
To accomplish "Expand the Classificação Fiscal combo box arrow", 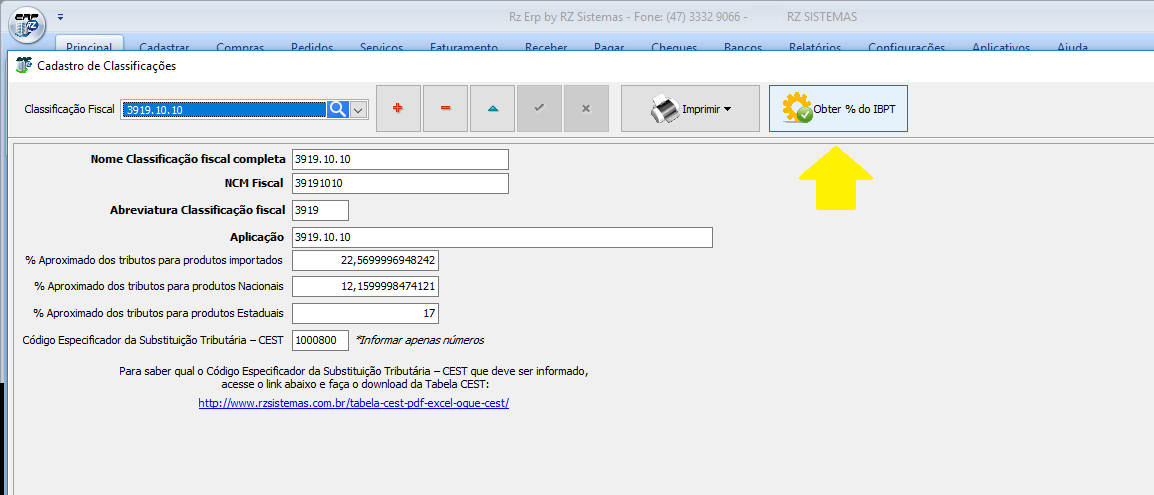I will (358, 110).
